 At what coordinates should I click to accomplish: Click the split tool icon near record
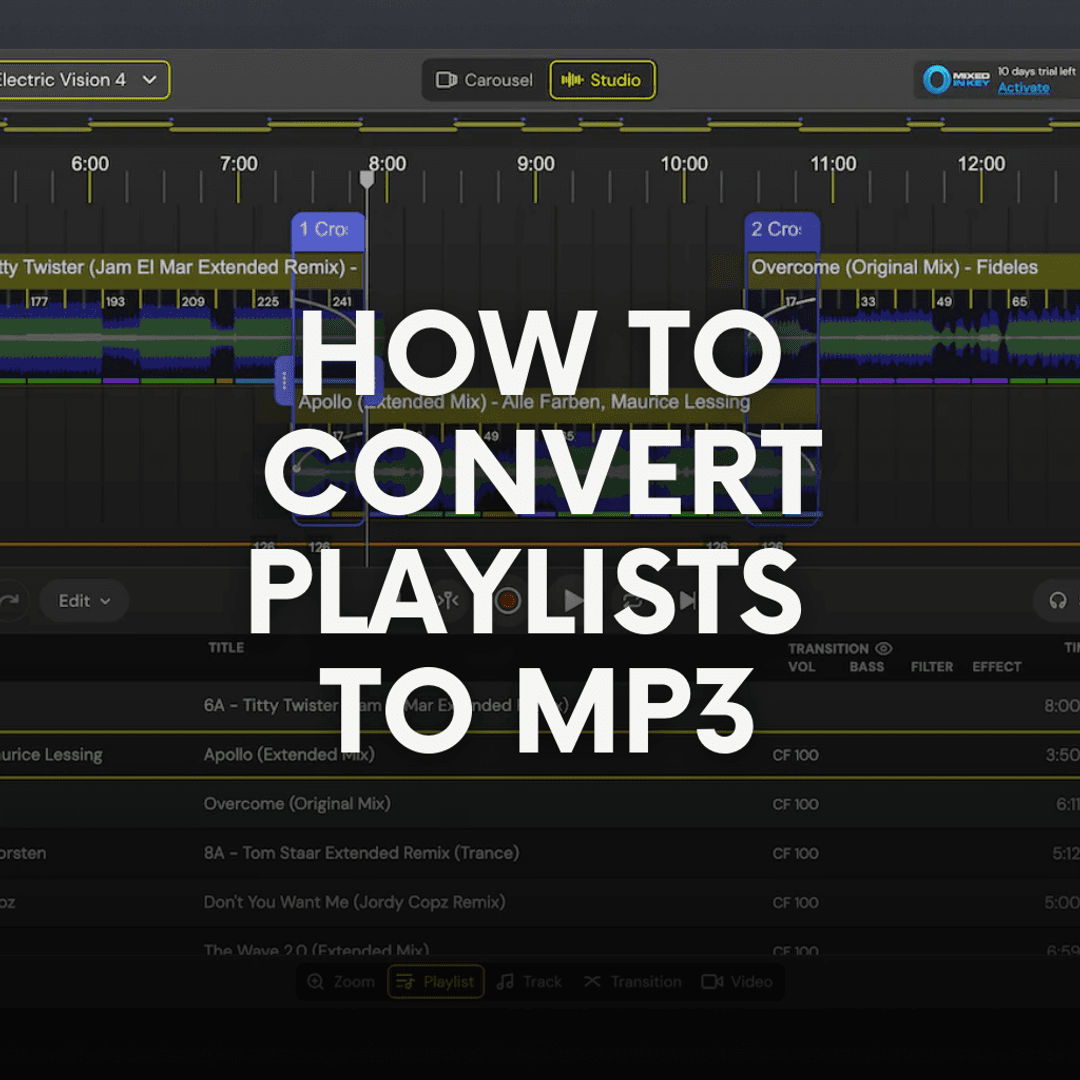(x=449, y=601)
